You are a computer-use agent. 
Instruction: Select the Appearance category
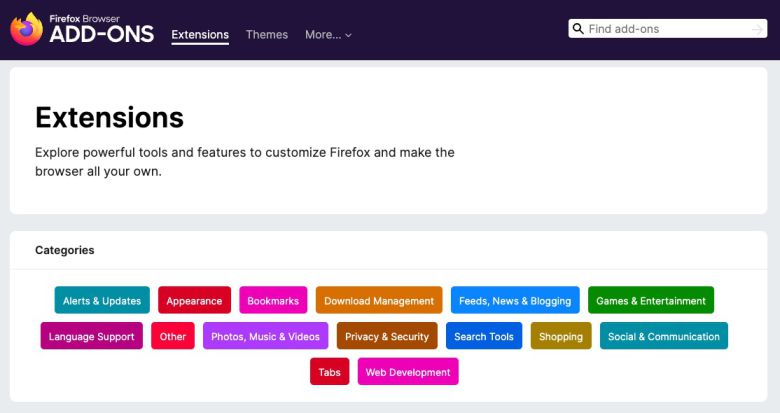pyautogui.click(x=194, y=301)
